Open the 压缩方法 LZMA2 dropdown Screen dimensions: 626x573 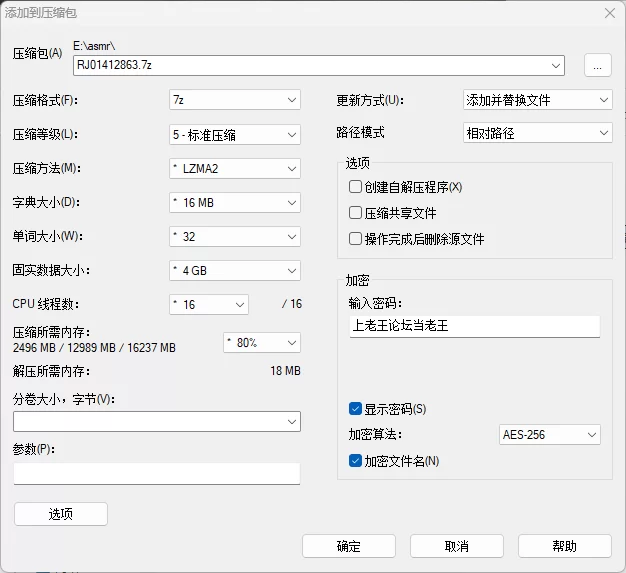(x=235, y=169)
